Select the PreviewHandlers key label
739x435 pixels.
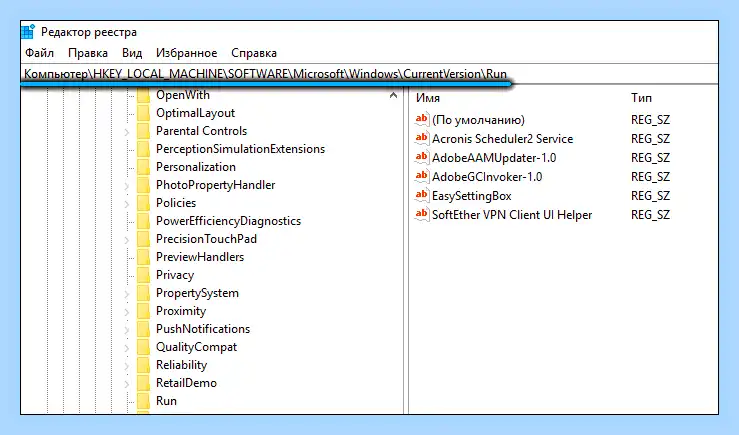coord(200,257)
